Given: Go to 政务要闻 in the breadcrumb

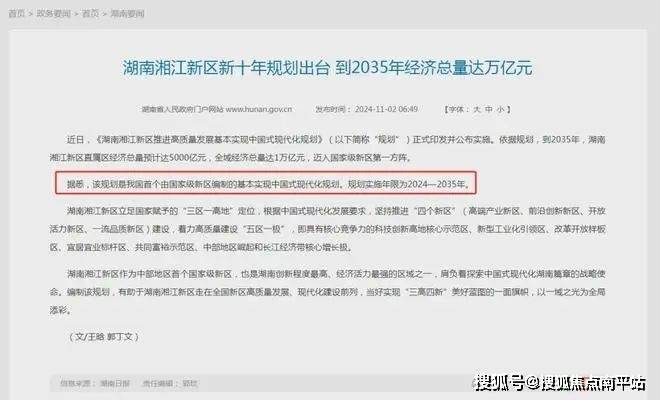Looking at the screenshot, I should click(53, 13).
